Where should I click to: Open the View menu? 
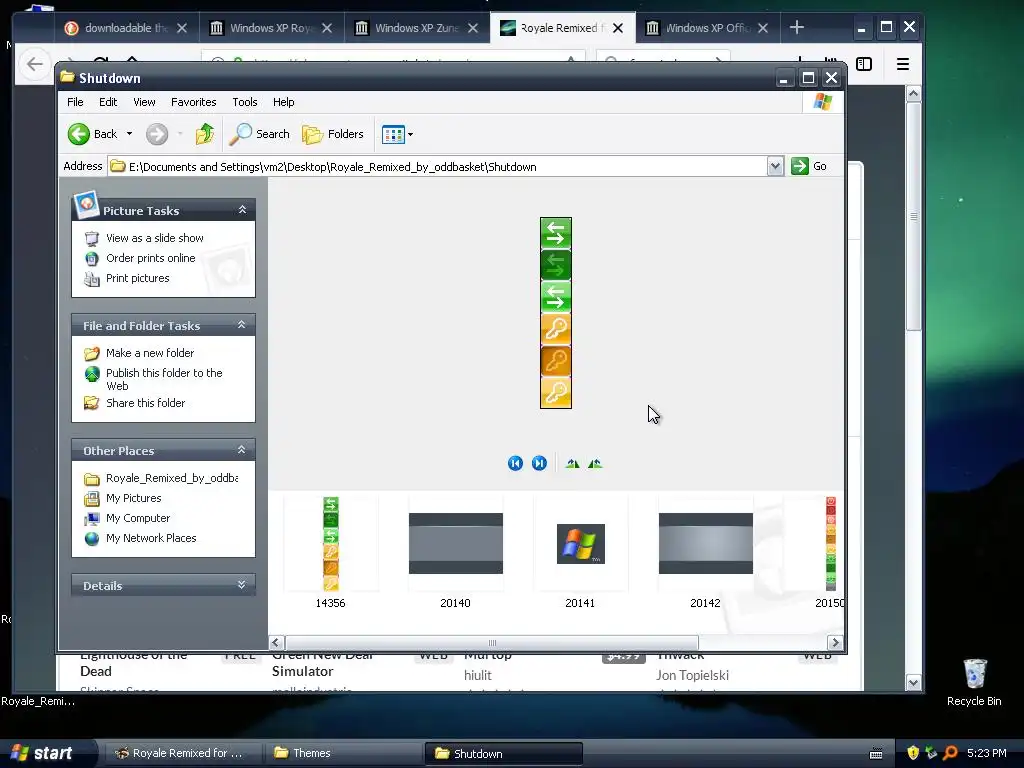[144, 102]
